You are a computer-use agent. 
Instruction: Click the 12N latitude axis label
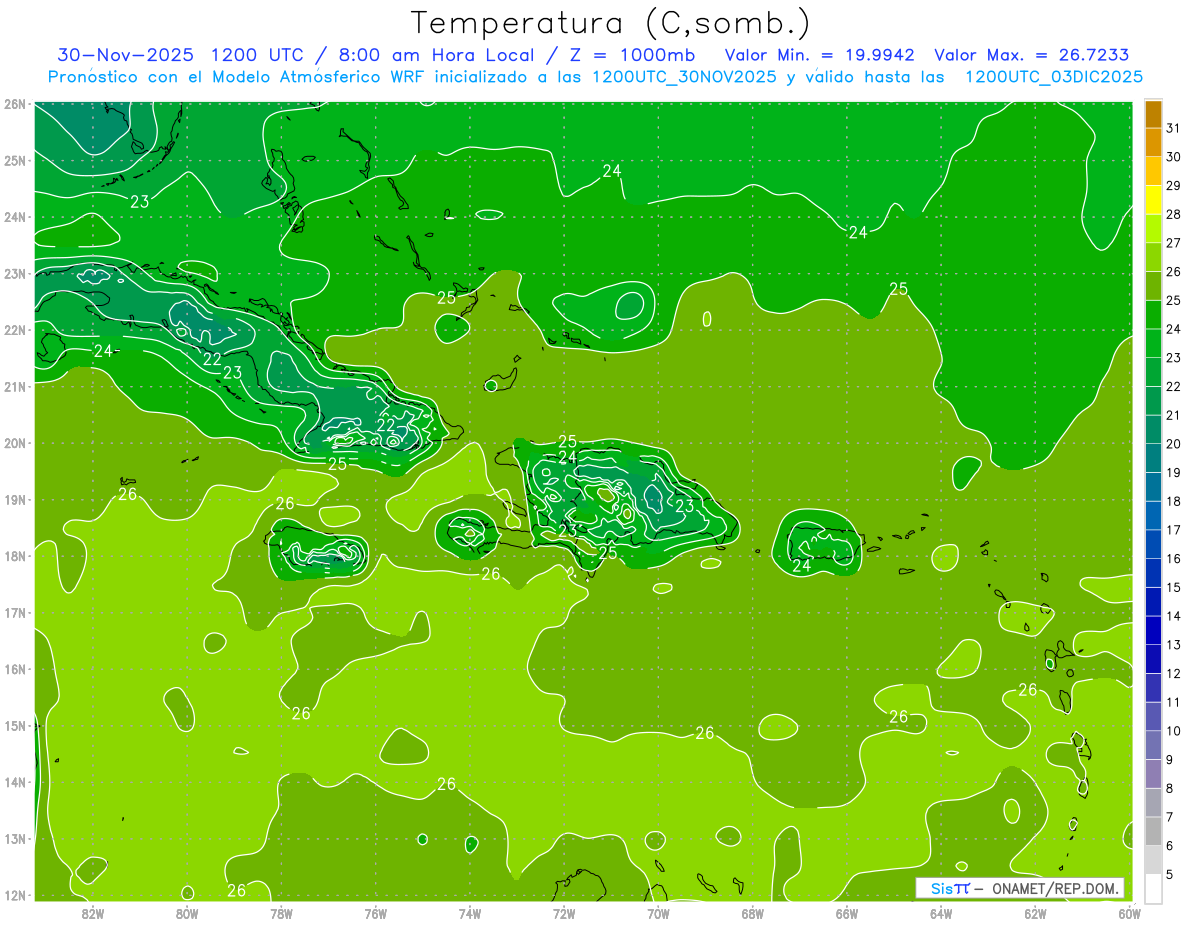coord(15,896)
